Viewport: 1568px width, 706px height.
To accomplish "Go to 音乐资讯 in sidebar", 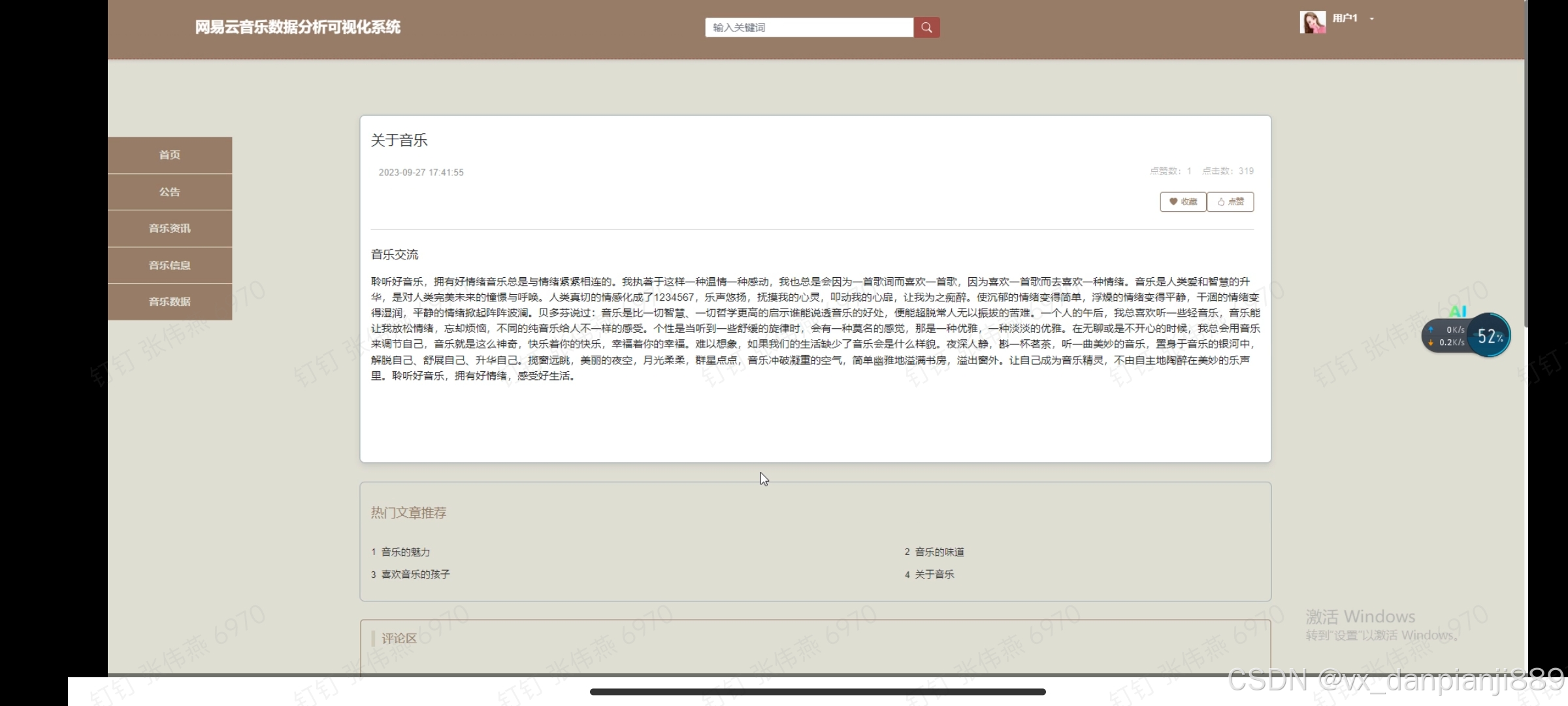I will coord(170,229).
